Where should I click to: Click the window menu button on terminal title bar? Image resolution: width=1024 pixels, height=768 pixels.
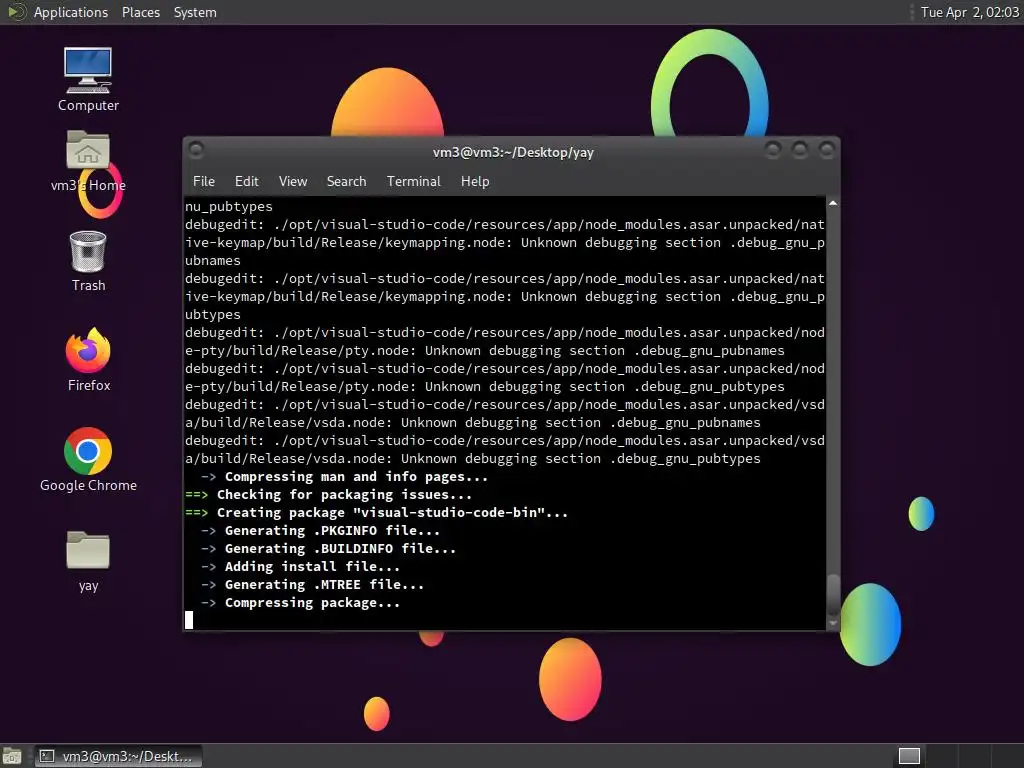pos(196,151)
